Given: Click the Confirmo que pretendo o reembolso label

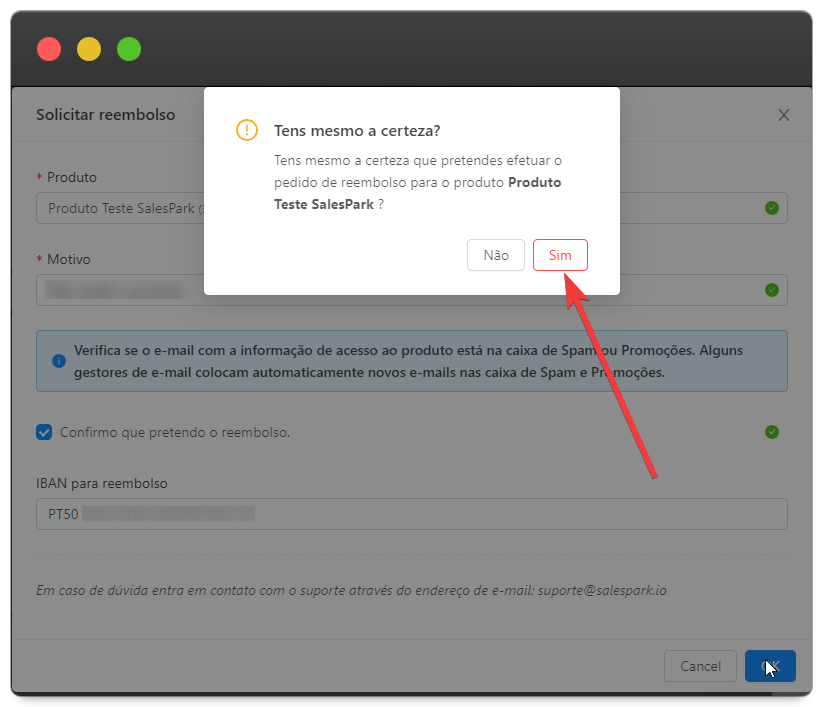Looking at the screenshot, I should 175,432.
